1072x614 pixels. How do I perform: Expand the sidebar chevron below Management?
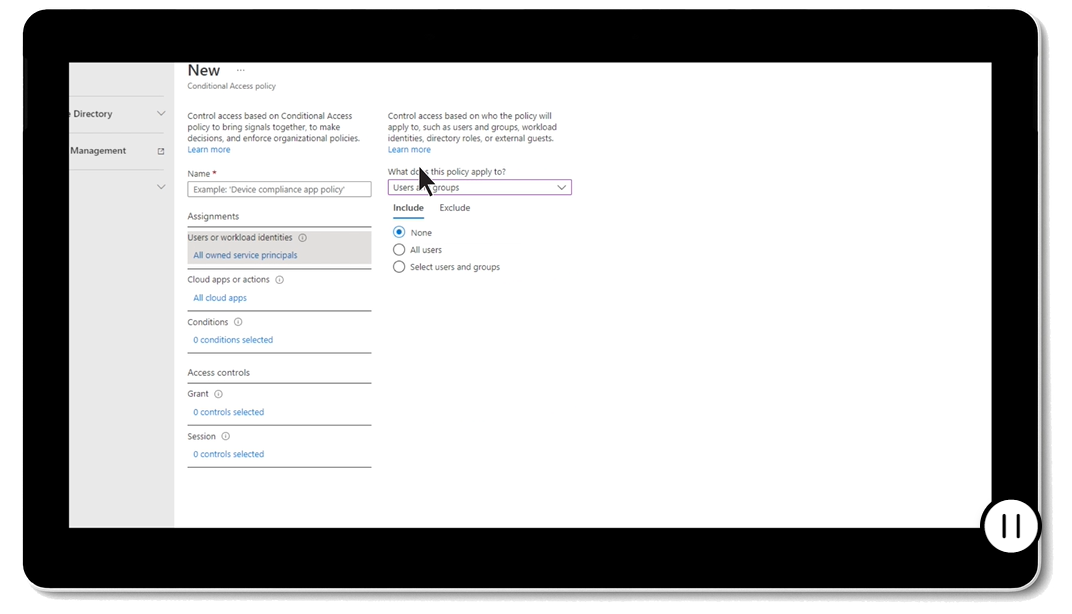coord(161,187)
